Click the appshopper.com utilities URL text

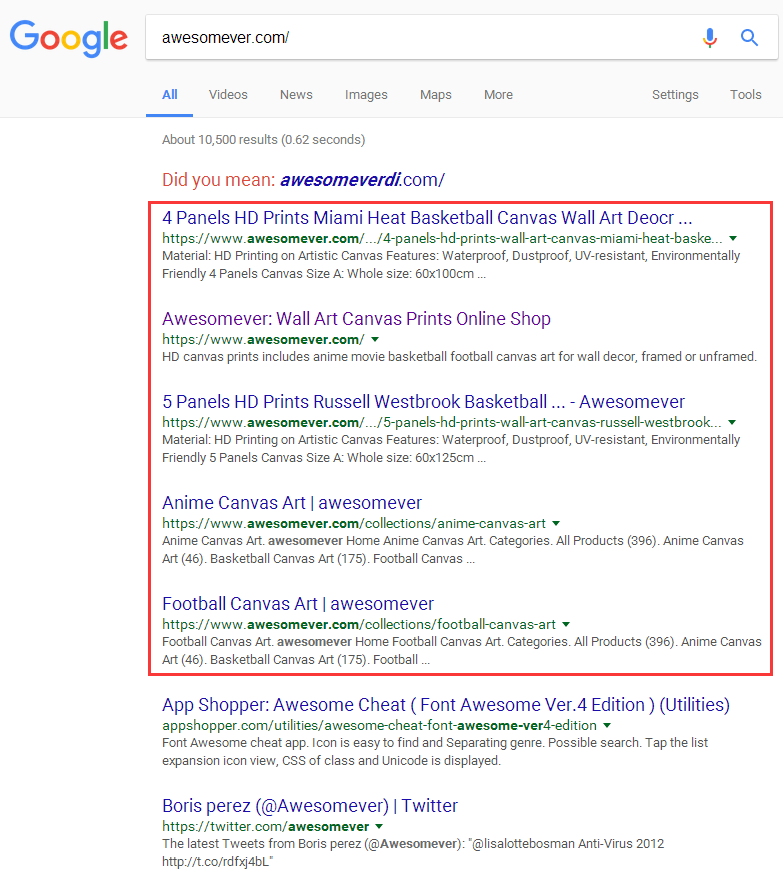pos(379,725)
